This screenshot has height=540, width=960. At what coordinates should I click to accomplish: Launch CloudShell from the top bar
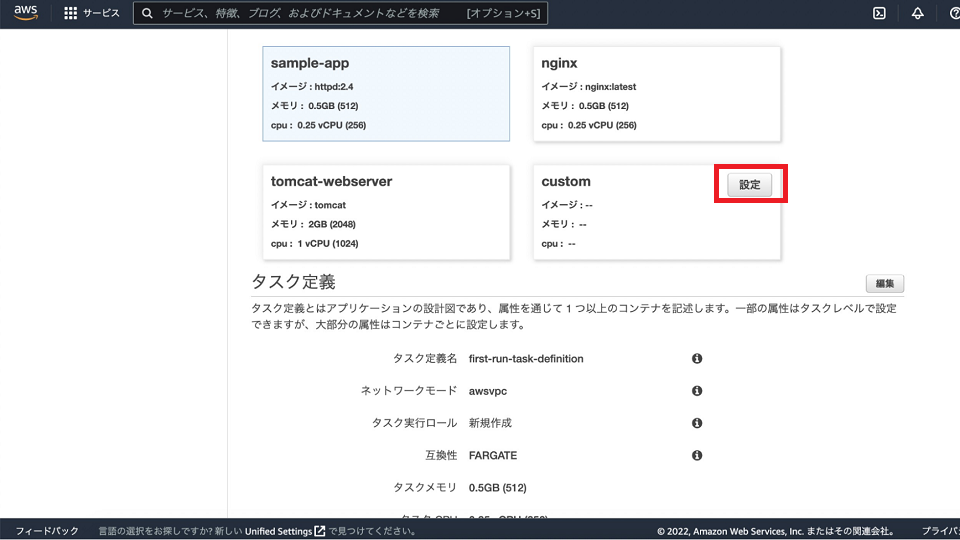click(x=879, y=13)
